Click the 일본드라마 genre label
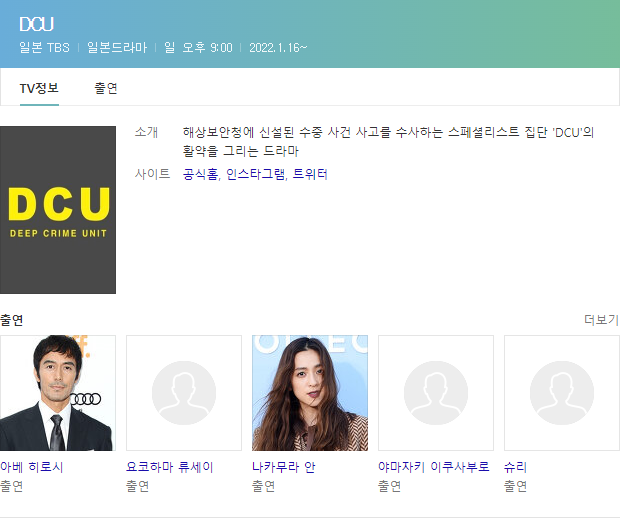This screenshot has width=624, height=522. click(117, 48)
